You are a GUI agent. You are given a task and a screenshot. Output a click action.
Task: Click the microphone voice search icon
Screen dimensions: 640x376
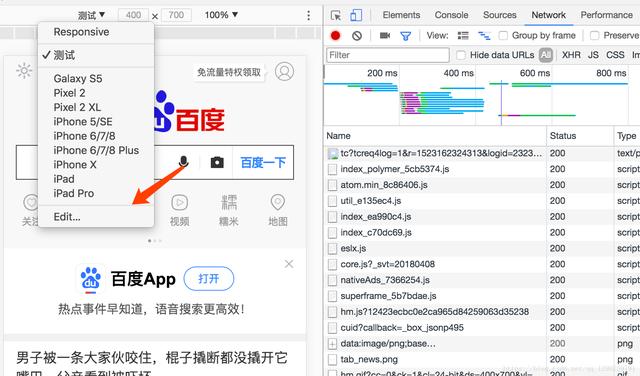tap(184, 162)
